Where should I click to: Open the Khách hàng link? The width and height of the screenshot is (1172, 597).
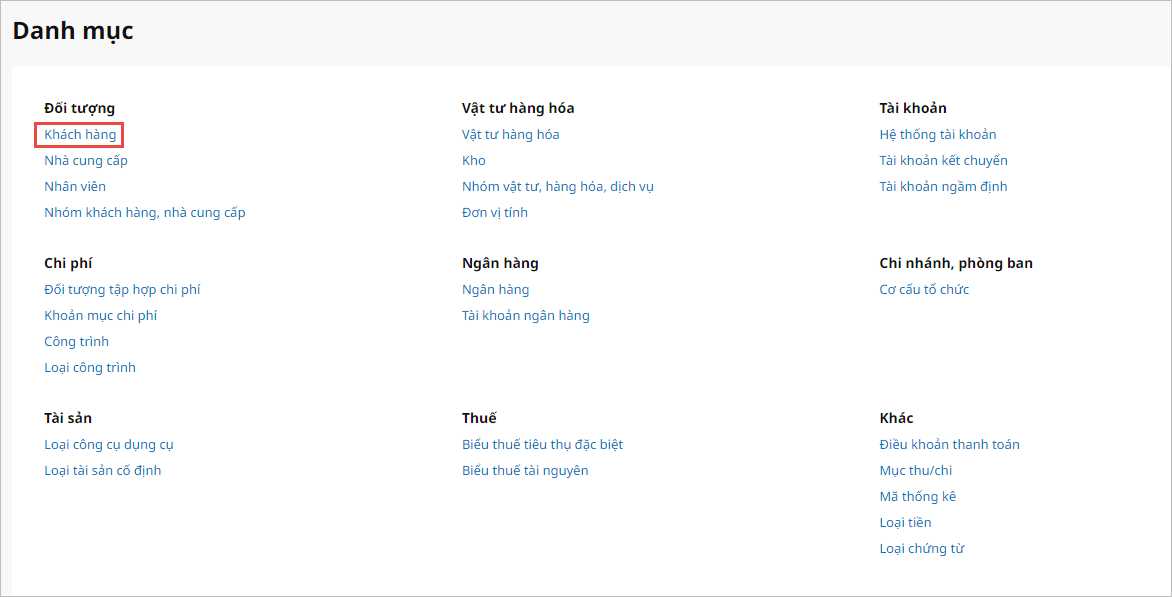(x=80, y=134)
